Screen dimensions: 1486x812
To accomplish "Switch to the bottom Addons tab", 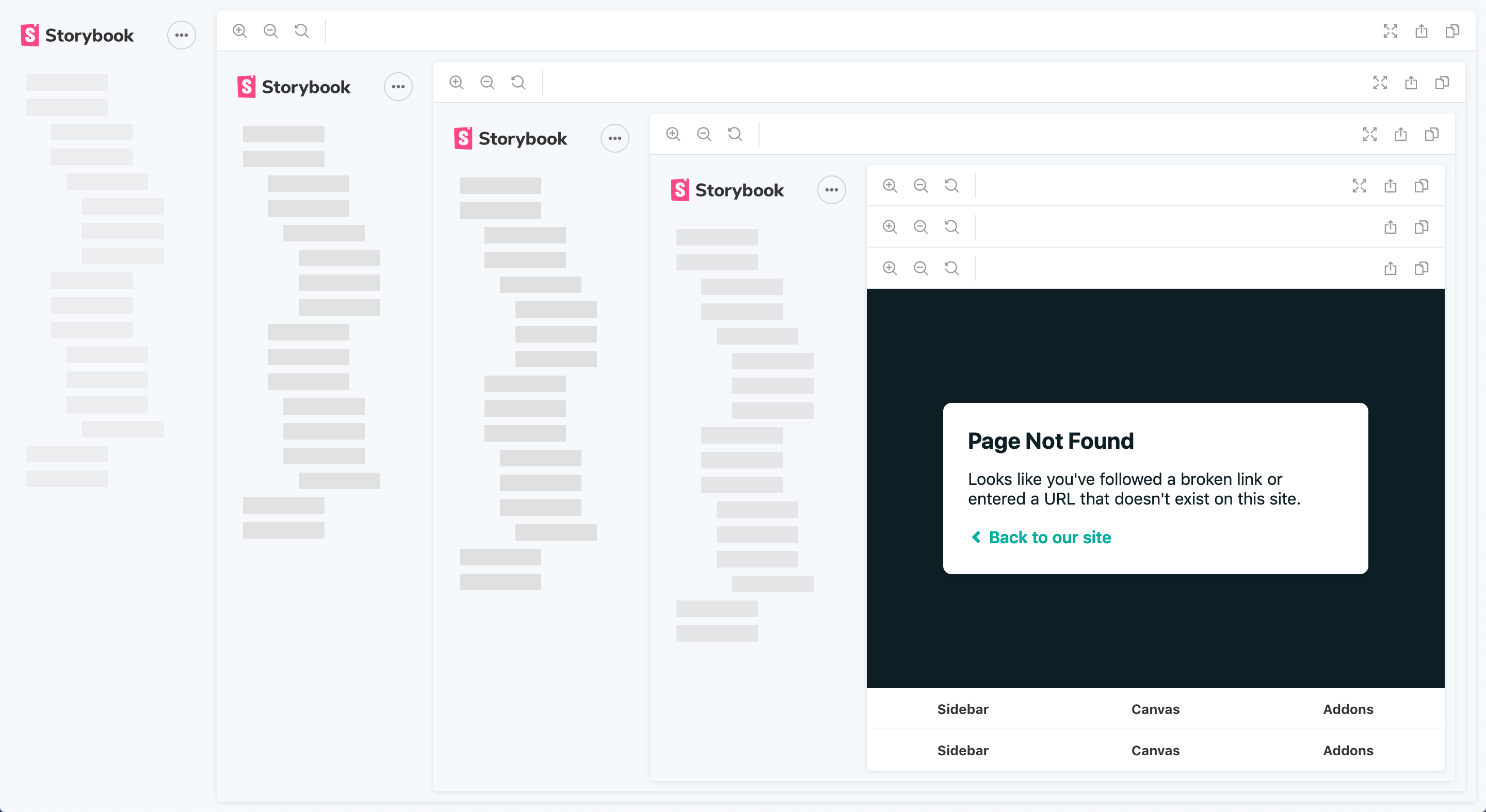I will (x=1348, y=750).
